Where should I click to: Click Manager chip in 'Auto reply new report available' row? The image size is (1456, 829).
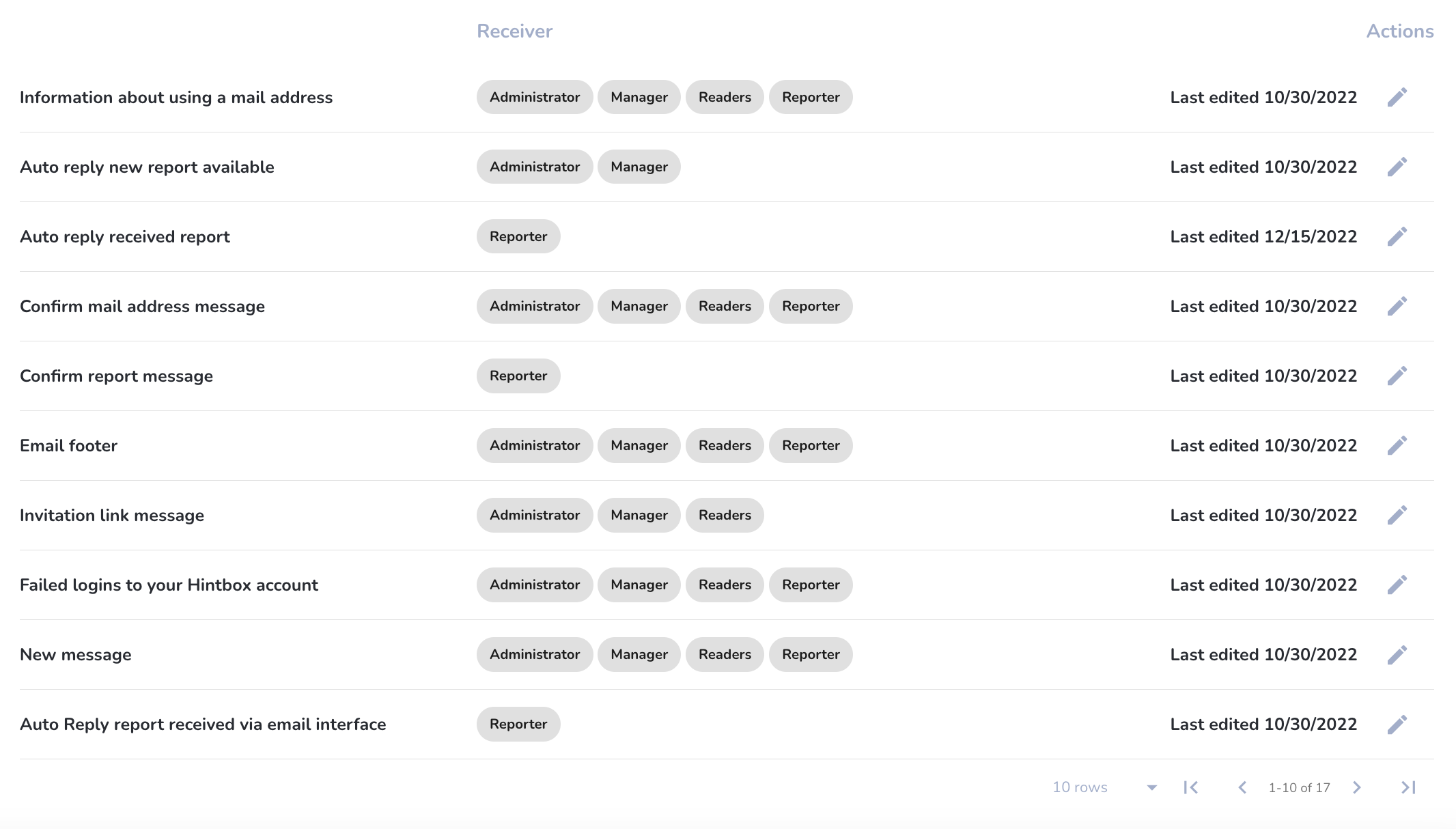639,167
